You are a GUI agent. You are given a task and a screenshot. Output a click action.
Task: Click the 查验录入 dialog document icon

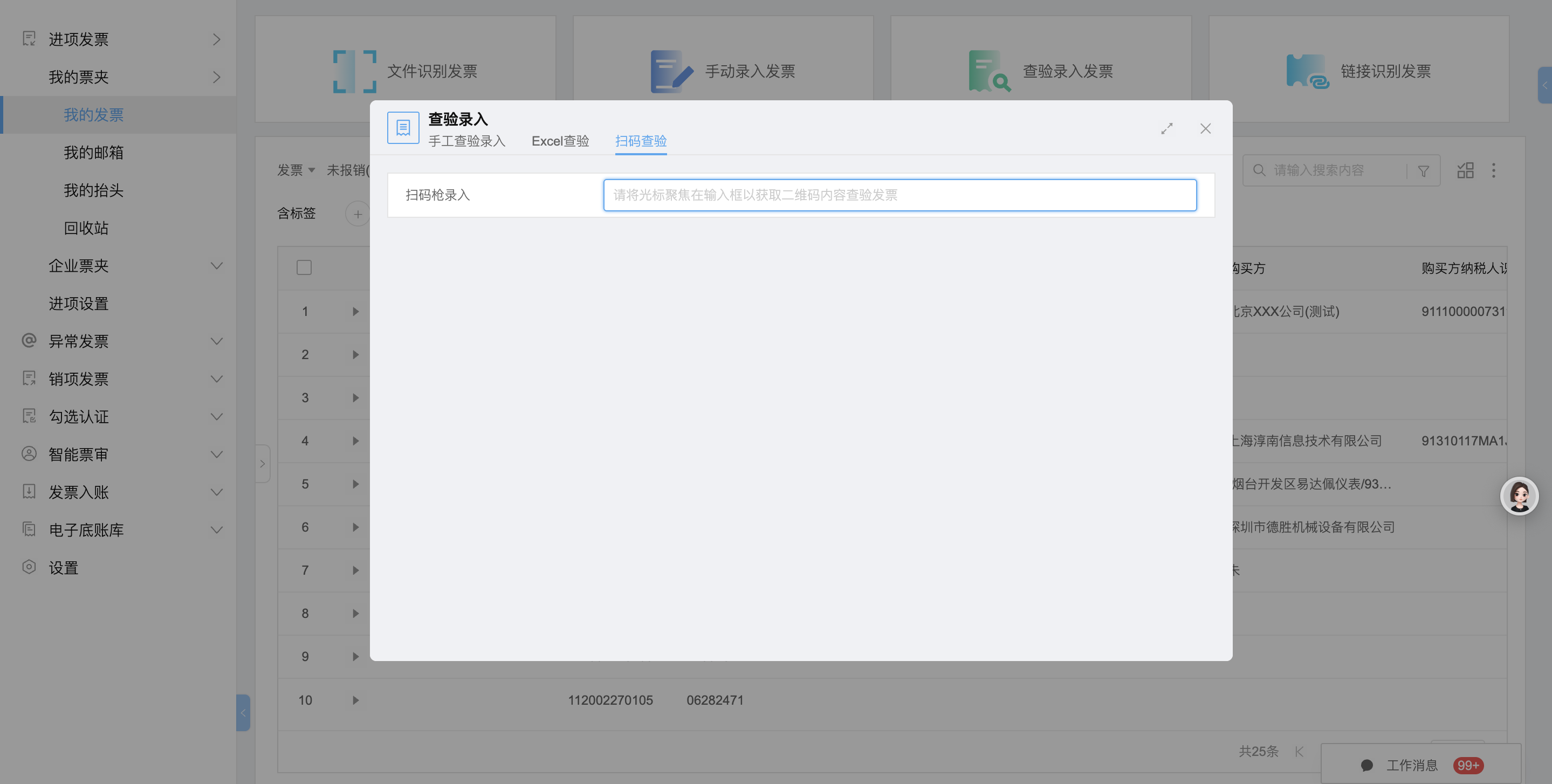pos(403,128)
